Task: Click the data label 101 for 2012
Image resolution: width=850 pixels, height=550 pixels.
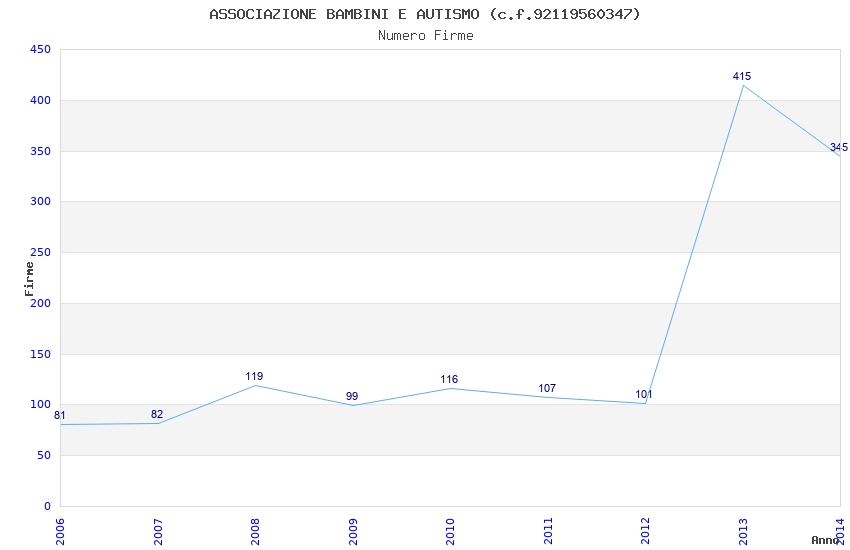Action: point(643,394)
